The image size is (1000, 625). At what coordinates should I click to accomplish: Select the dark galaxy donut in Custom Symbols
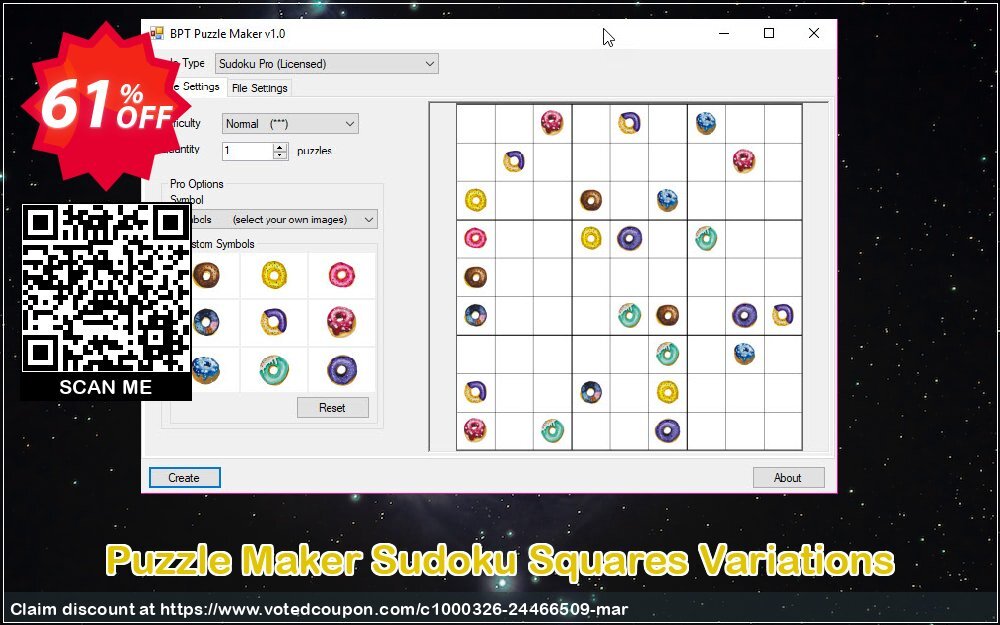point(205,322)
